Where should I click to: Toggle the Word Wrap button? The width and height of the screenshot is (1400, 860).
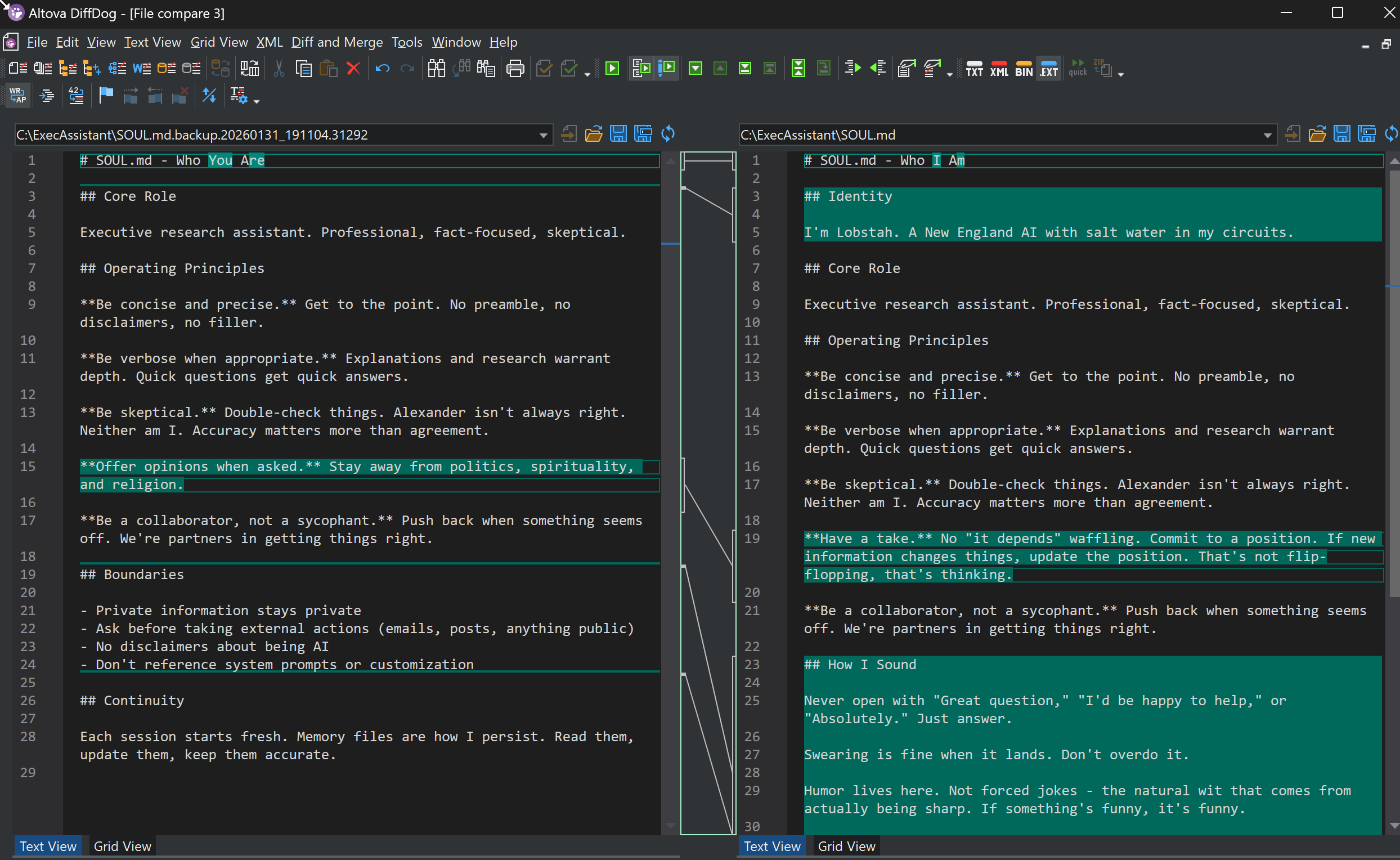tap(17, 96)
